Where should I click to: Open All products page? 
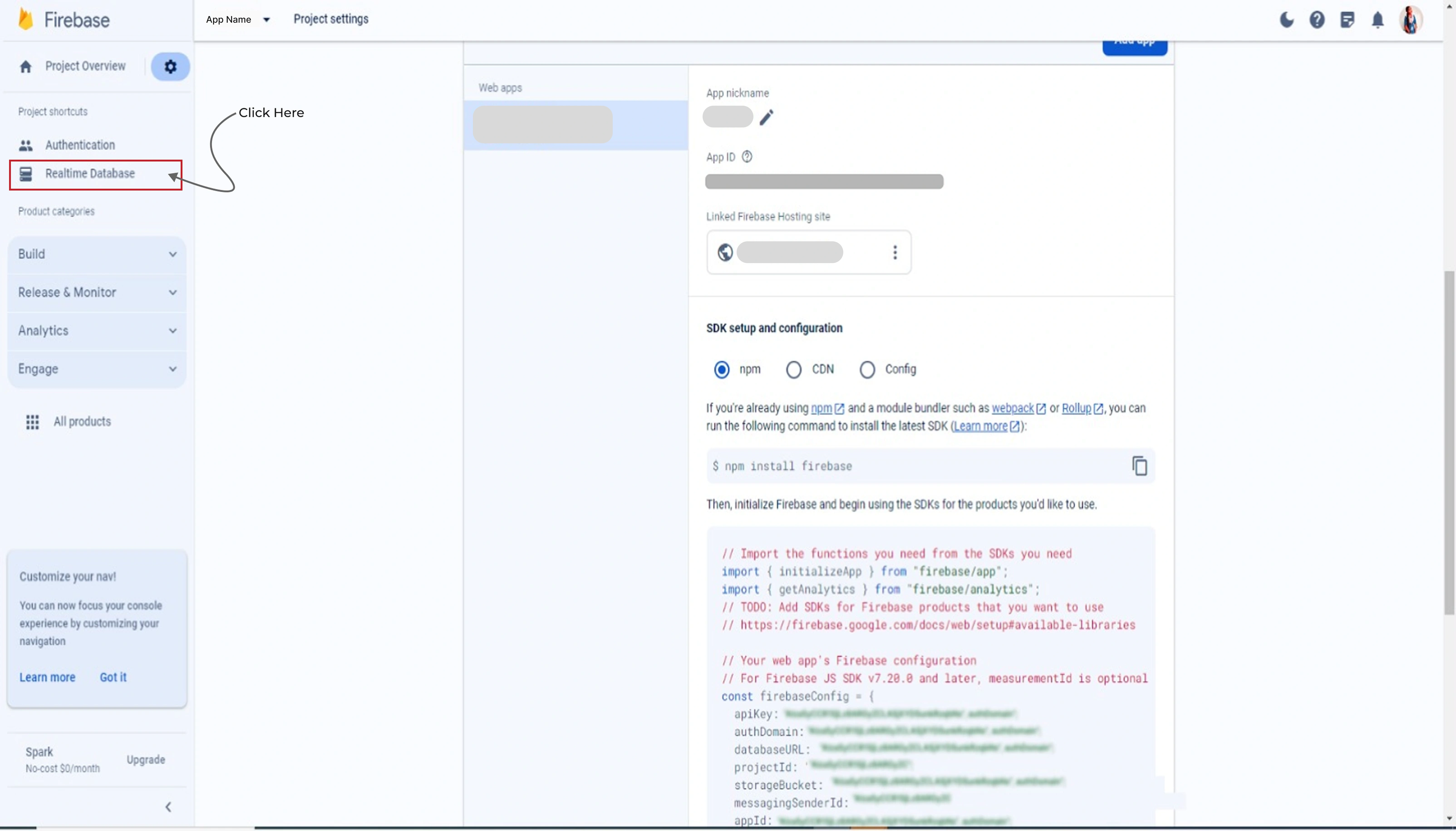[82, 422]
